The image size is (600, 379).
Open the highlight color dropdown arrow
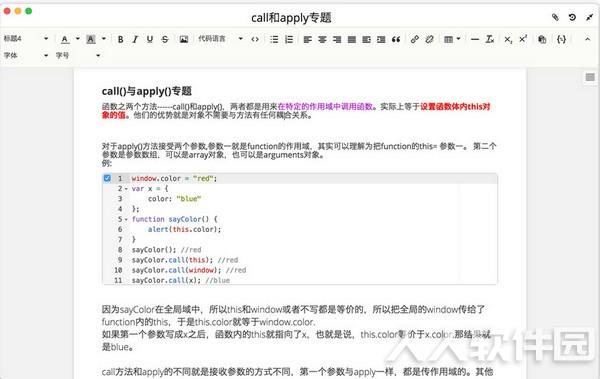click(x=104, y=39)
